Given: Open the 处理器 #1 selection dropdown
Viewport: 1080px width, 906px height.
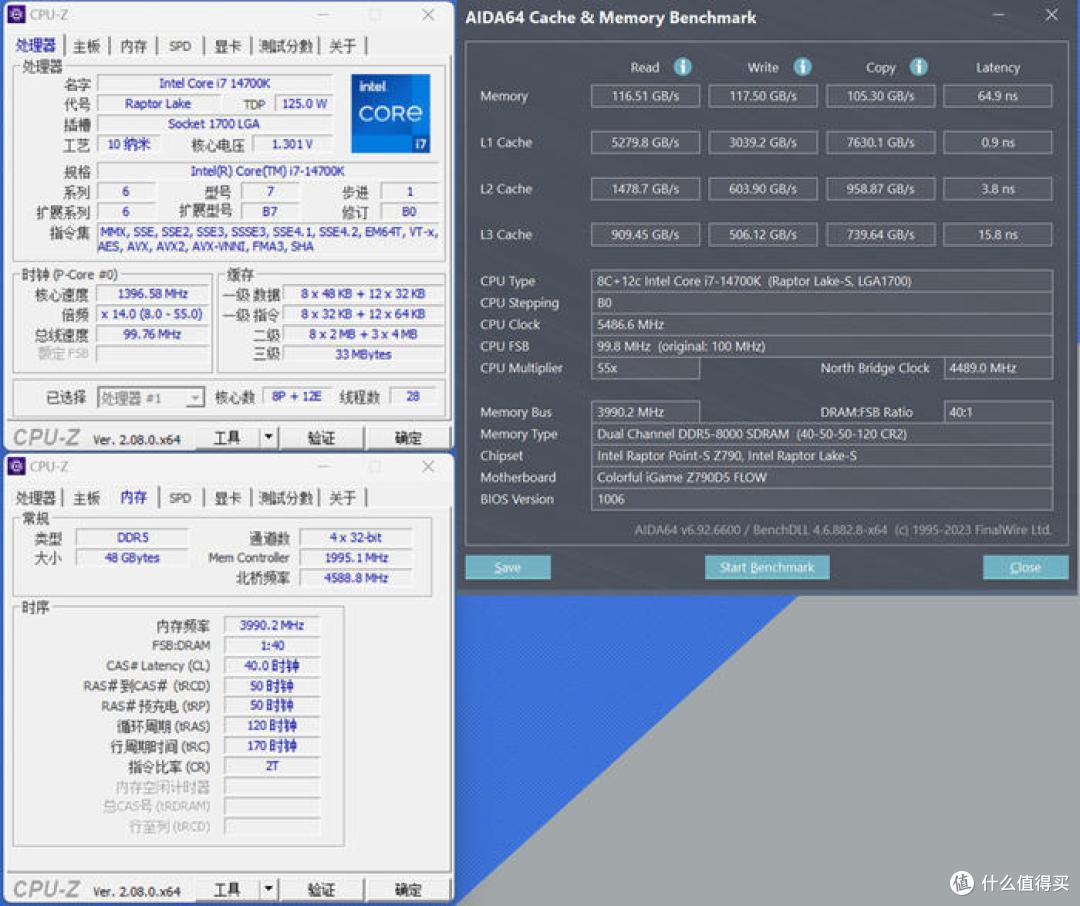Looking at the screenshot, I should (151, 398).
